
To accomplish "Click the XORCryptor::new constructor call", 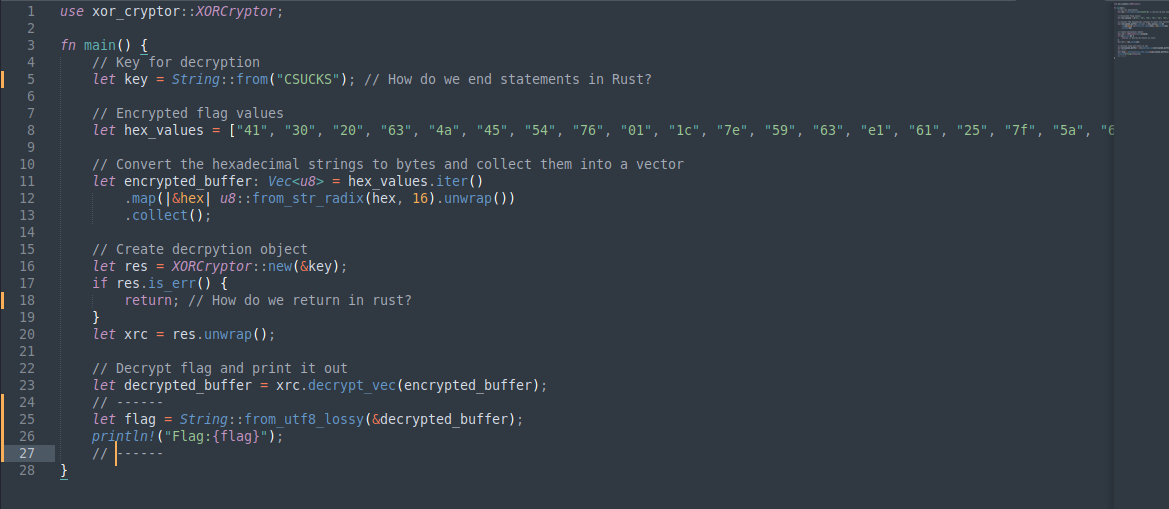I will (257, 266).
